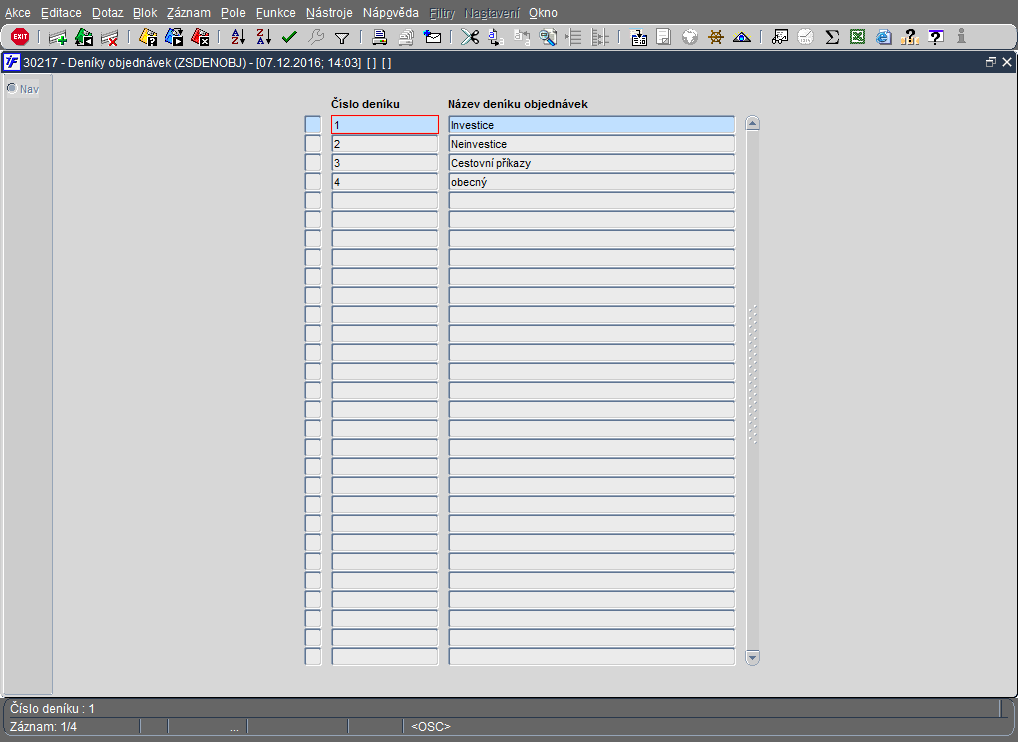This screenshot has width=1018, height=742.
Task: Click the delete record icon with red X
Action: coord(110,37)
